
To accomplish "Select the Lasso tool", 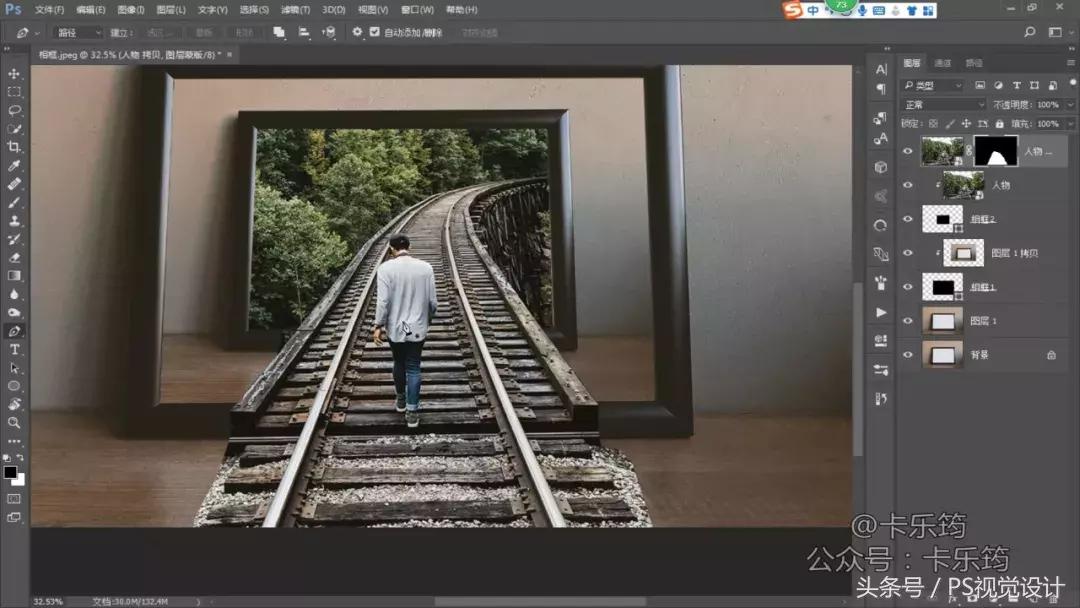I will pos(14,110).
